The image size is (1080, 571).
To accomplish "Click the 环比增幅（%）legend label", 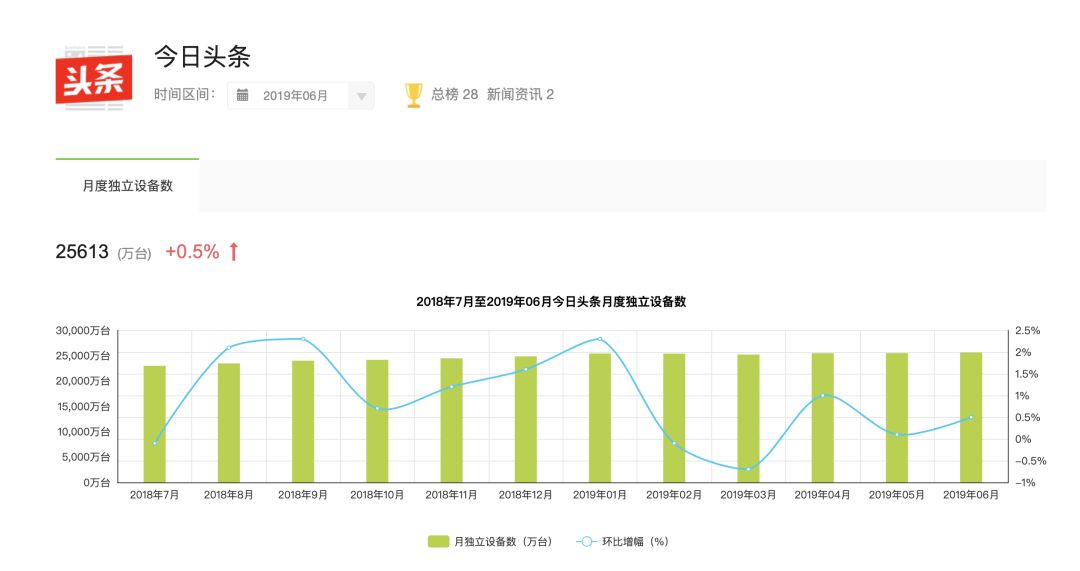I will click(635, 541).
